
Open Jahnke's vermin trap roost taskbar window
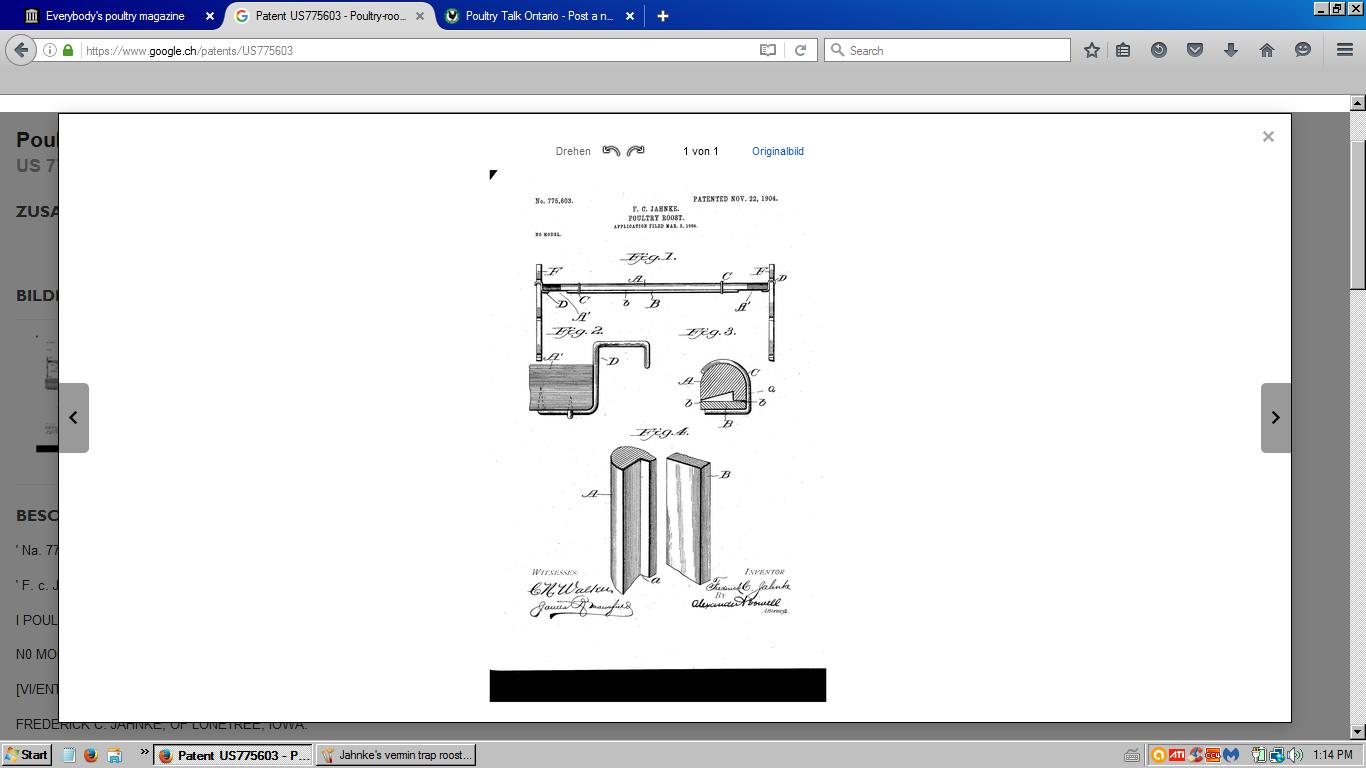(396, 755)
